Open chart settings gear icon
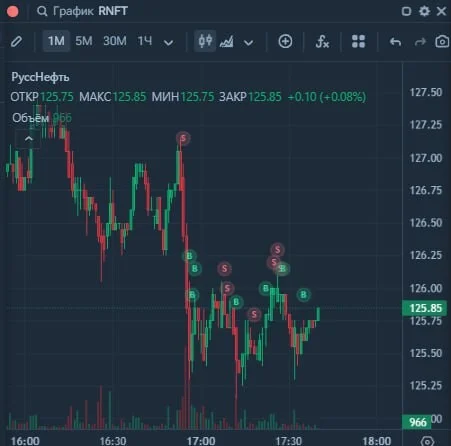This screenshot has height=446, width=451. (424, 11)
